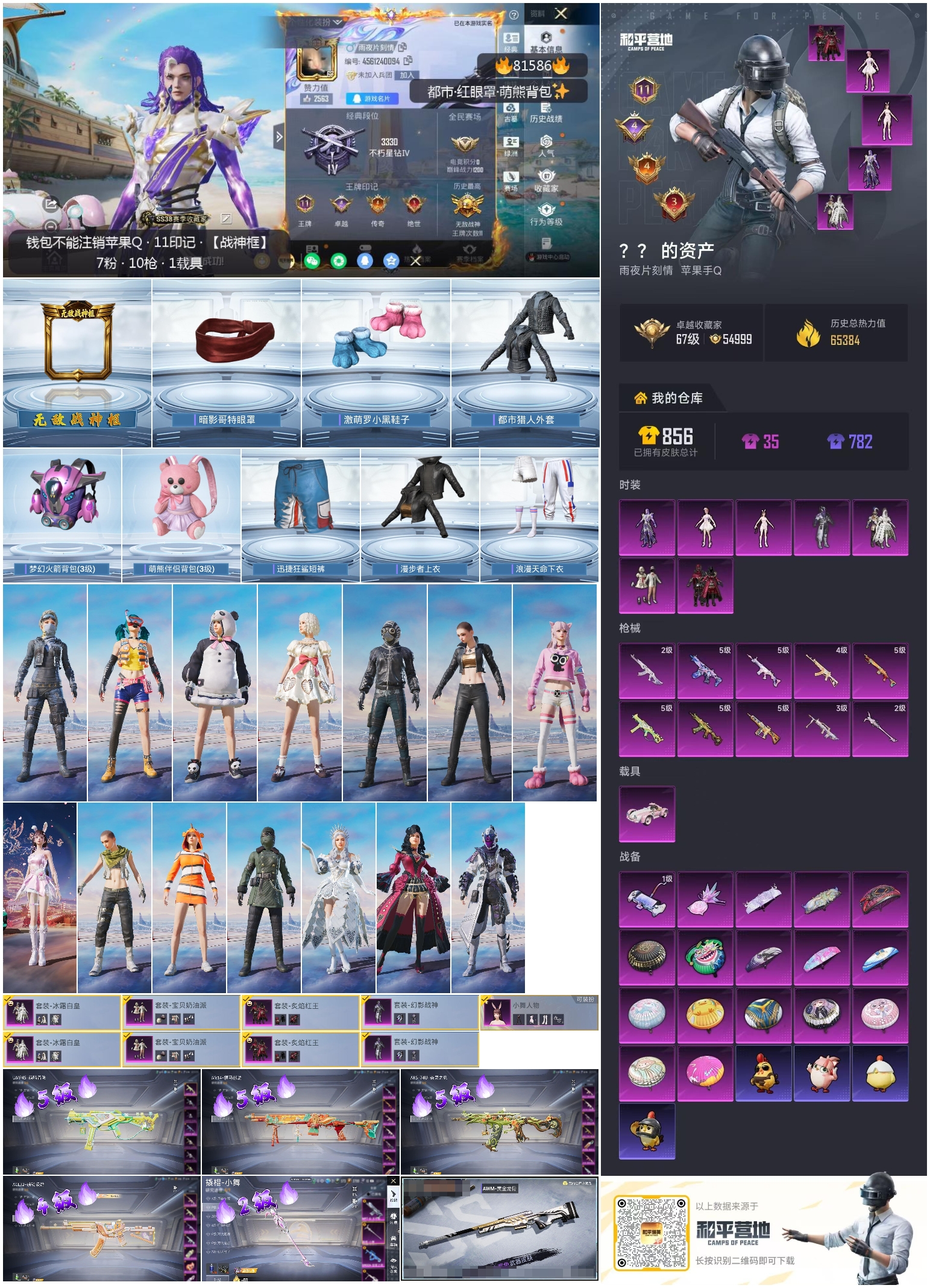Select the 1级 item in 战备
930x1288 pixels.
647,899
